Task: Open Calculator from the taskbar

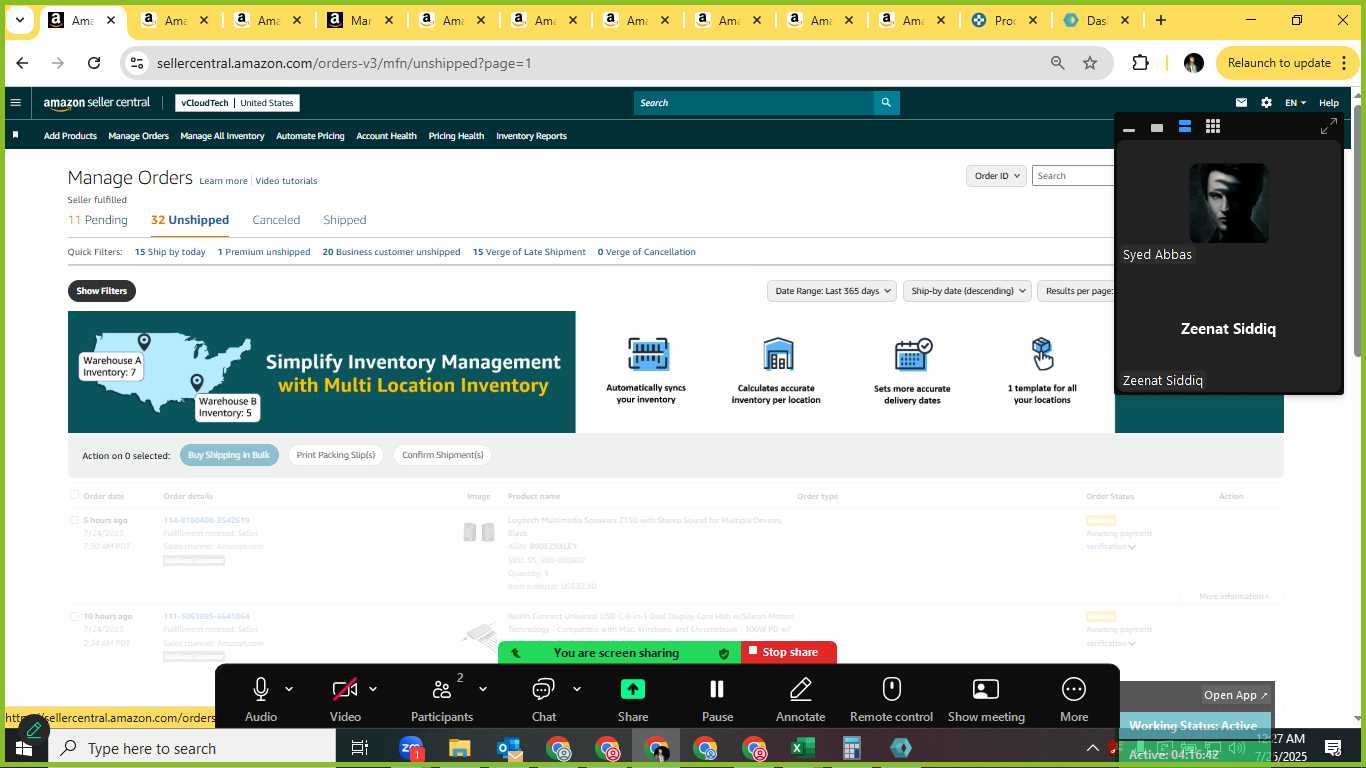Action: (x=852, y=748)
